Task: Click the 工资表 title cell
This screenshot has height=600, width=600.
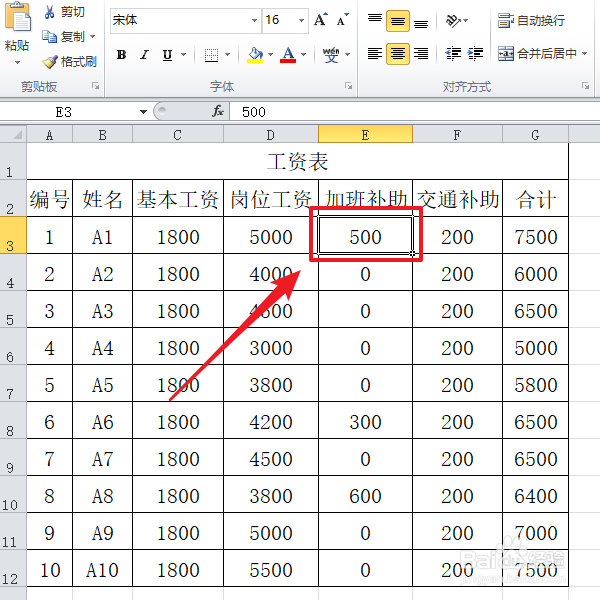Action: [x=297, y=161]
